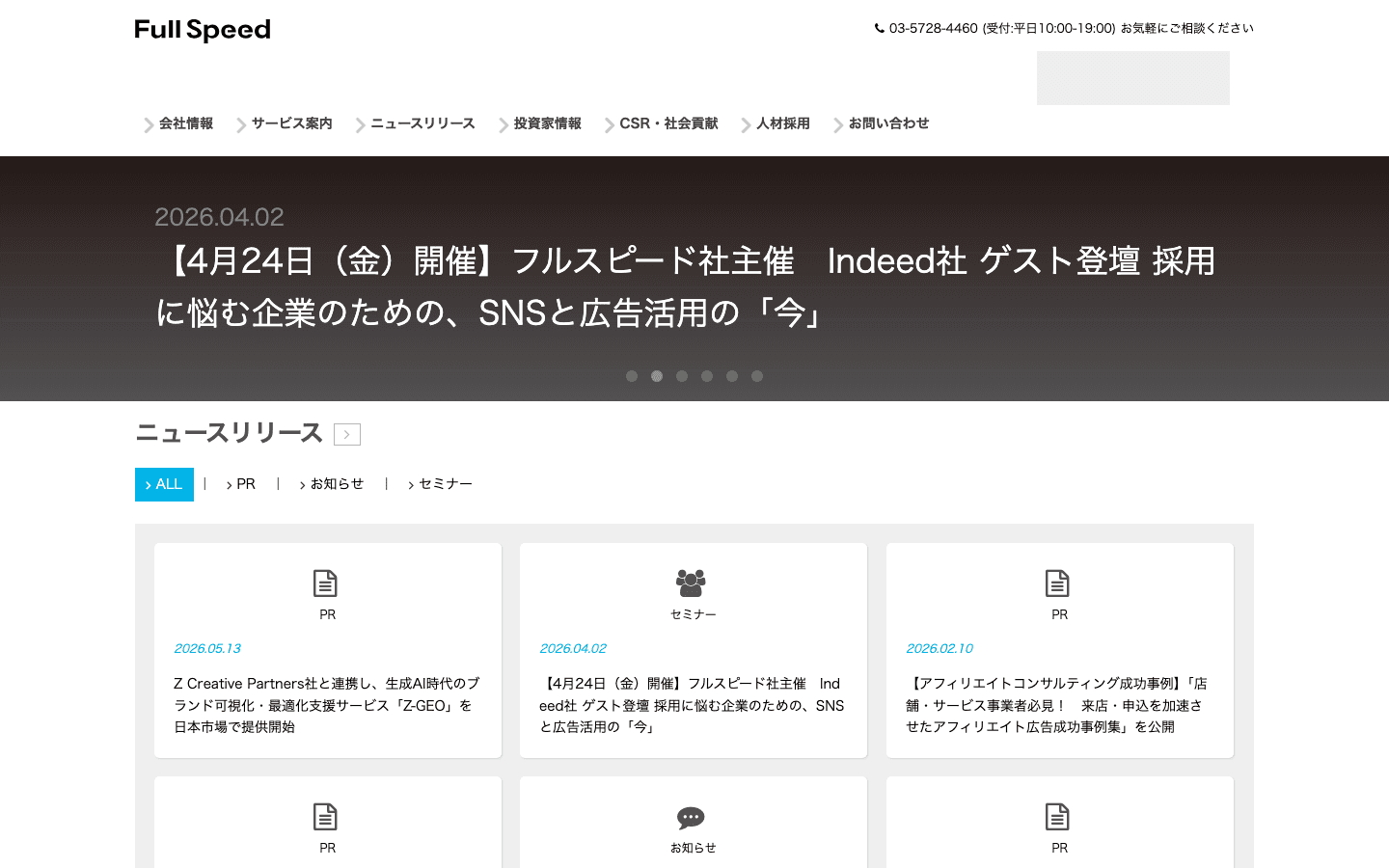Open the ニュースリリース navigation item
1389x868 pixels.
tap(416, 123)
